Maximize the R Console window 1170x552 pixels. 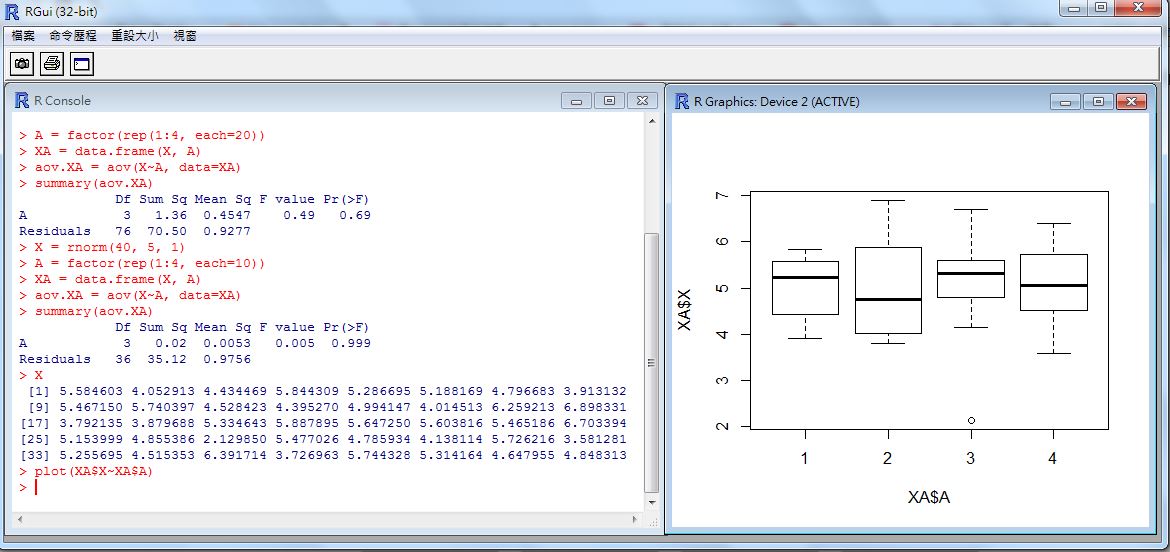pos(609,100)
